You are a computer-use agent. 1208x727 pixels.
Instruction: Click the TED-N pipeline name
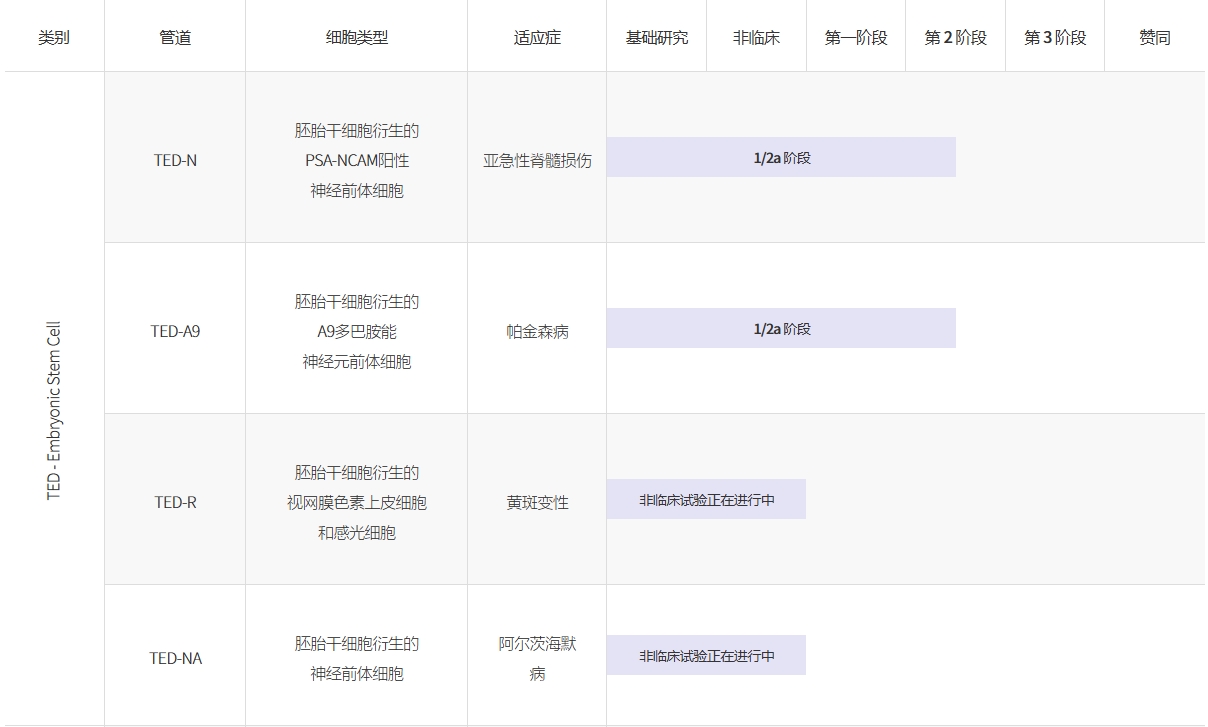(x=175, y=160)
